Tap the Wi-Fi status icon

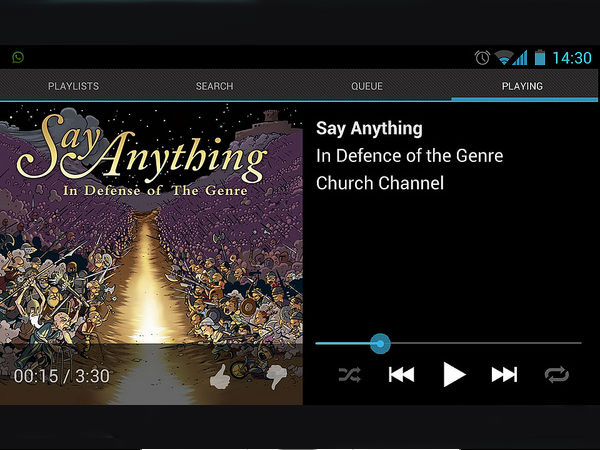point(504,58)
